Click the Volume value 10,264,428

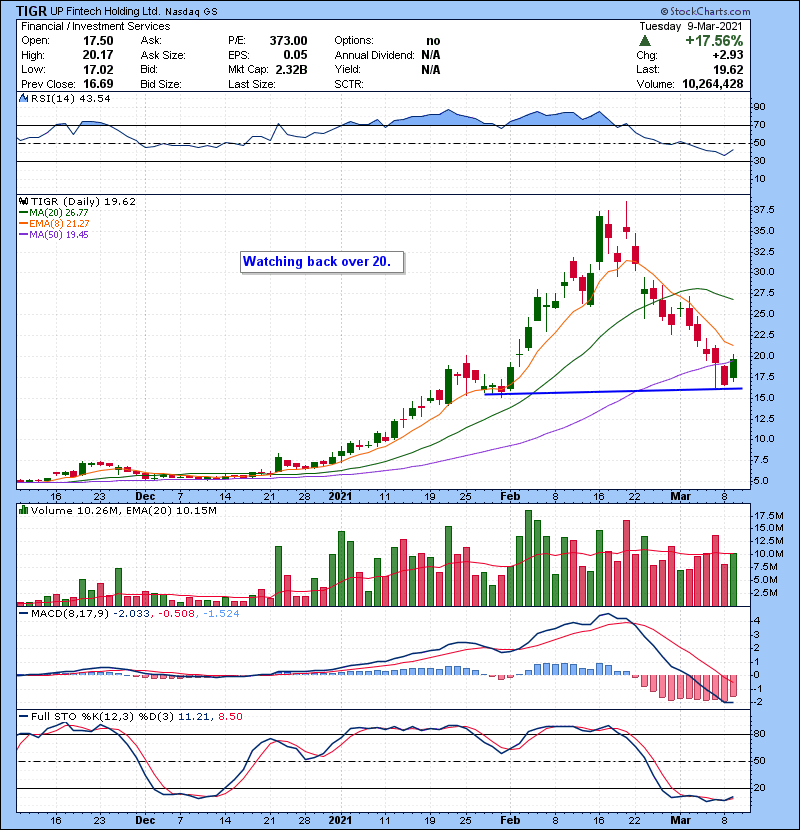point(713,84)
